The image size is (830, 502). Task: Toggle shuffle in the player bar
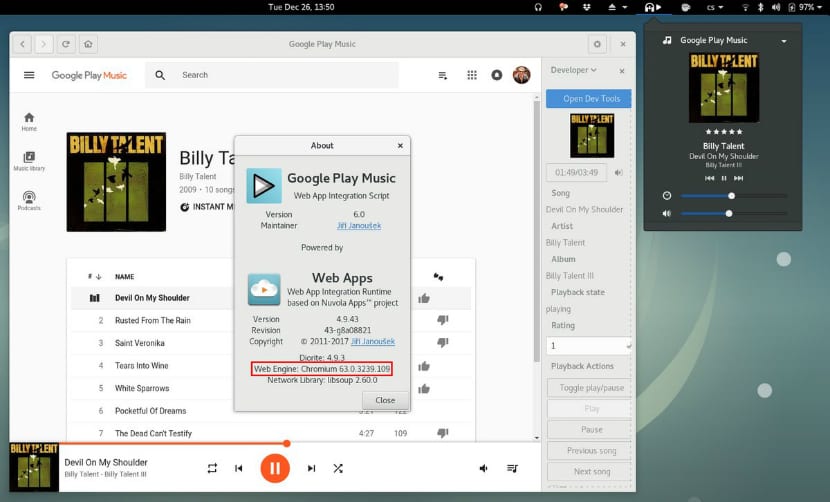[338, 468]
